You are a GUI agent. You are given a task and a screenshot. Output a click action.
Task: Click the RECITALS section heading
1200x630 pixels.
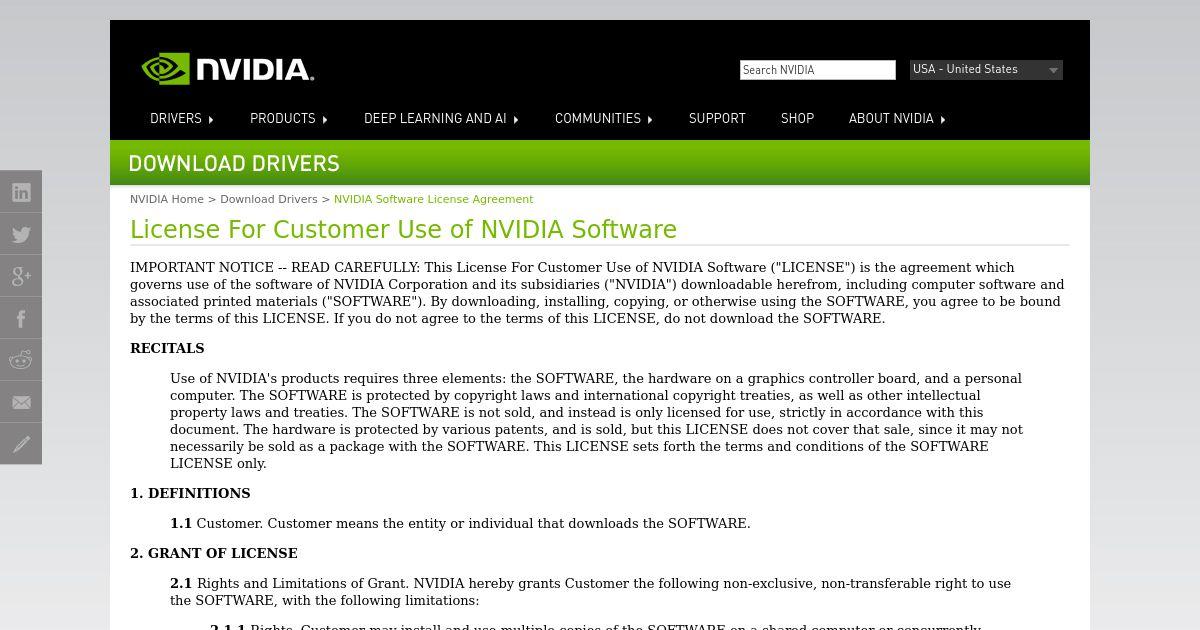[167, 348]
